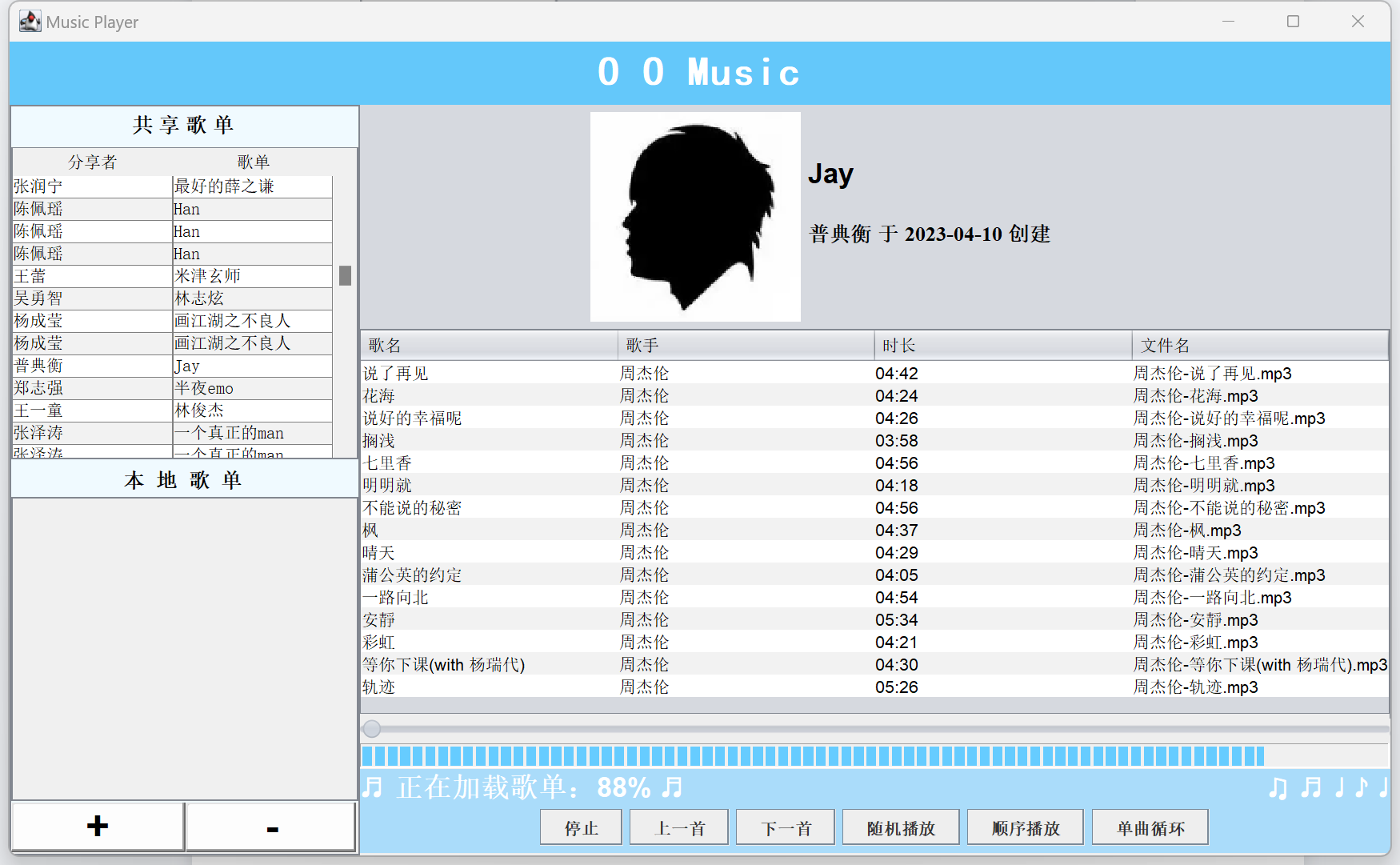Skip to next song with 下一首
The image size is (1400, 865).
click(785, 827)
